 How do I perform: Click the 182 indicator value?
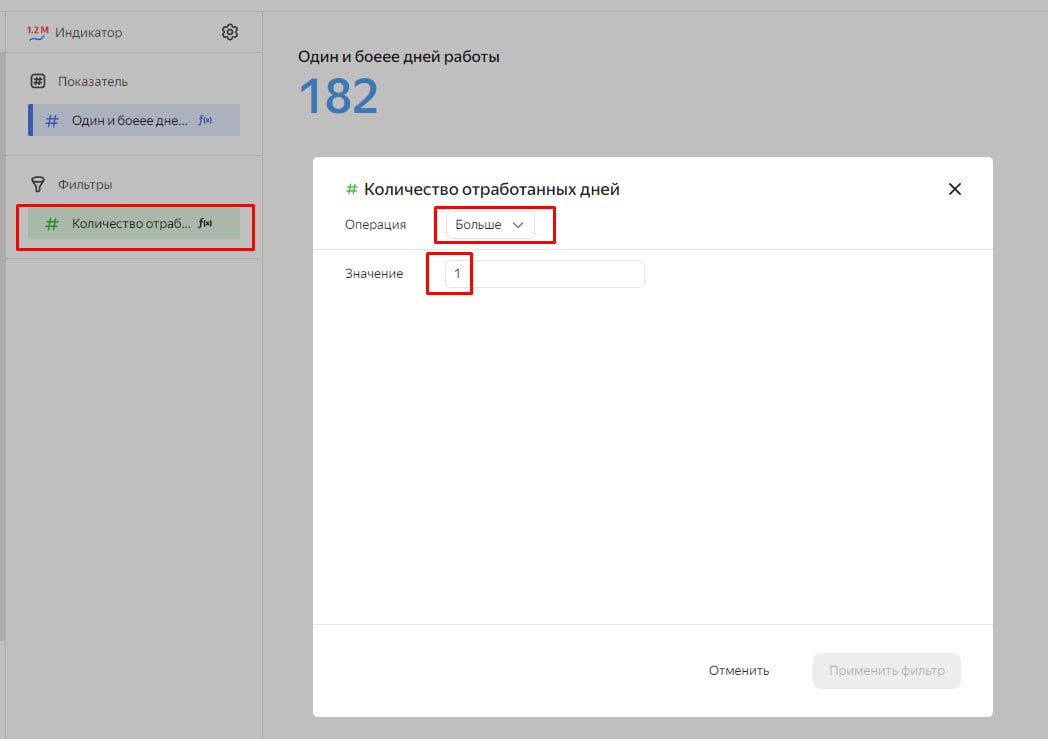338,96
